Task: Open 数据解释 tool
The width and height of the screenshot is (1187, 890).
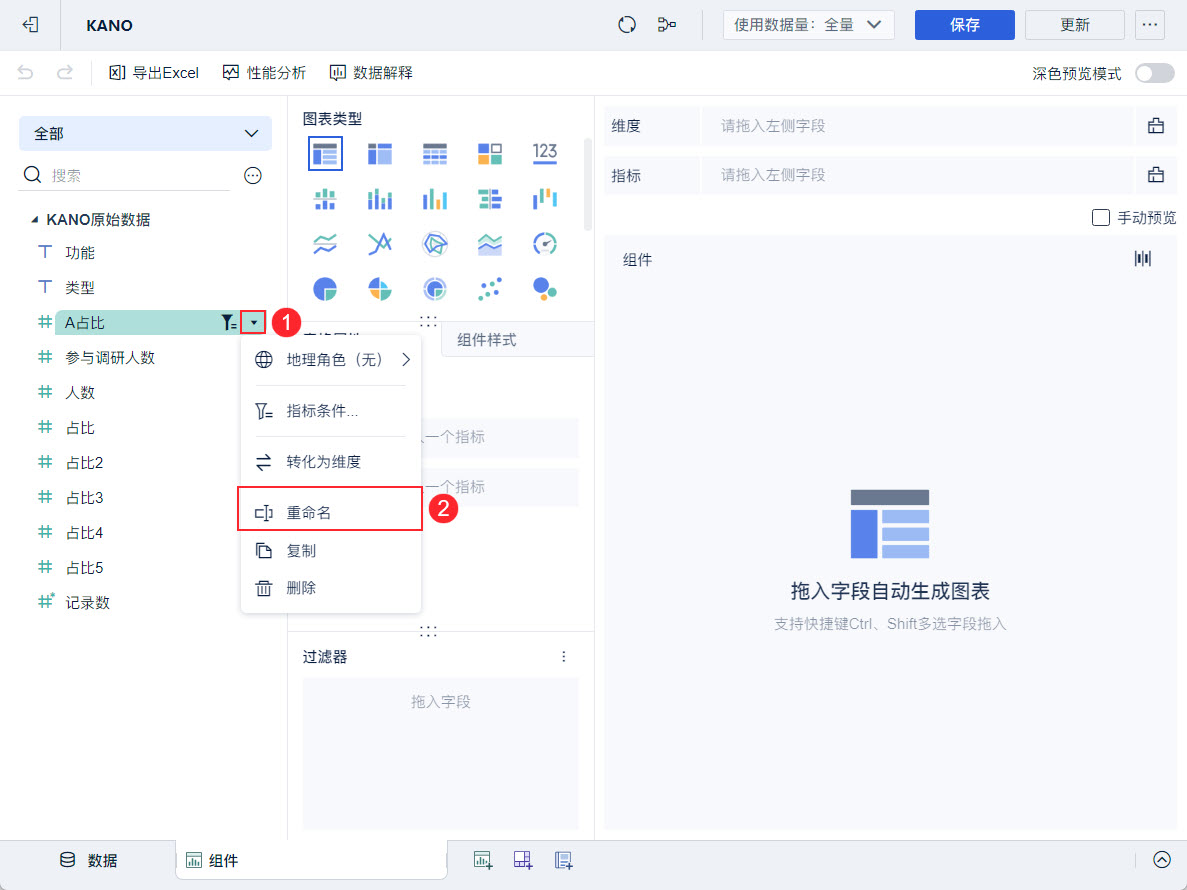Action: [x=371, y=73]
